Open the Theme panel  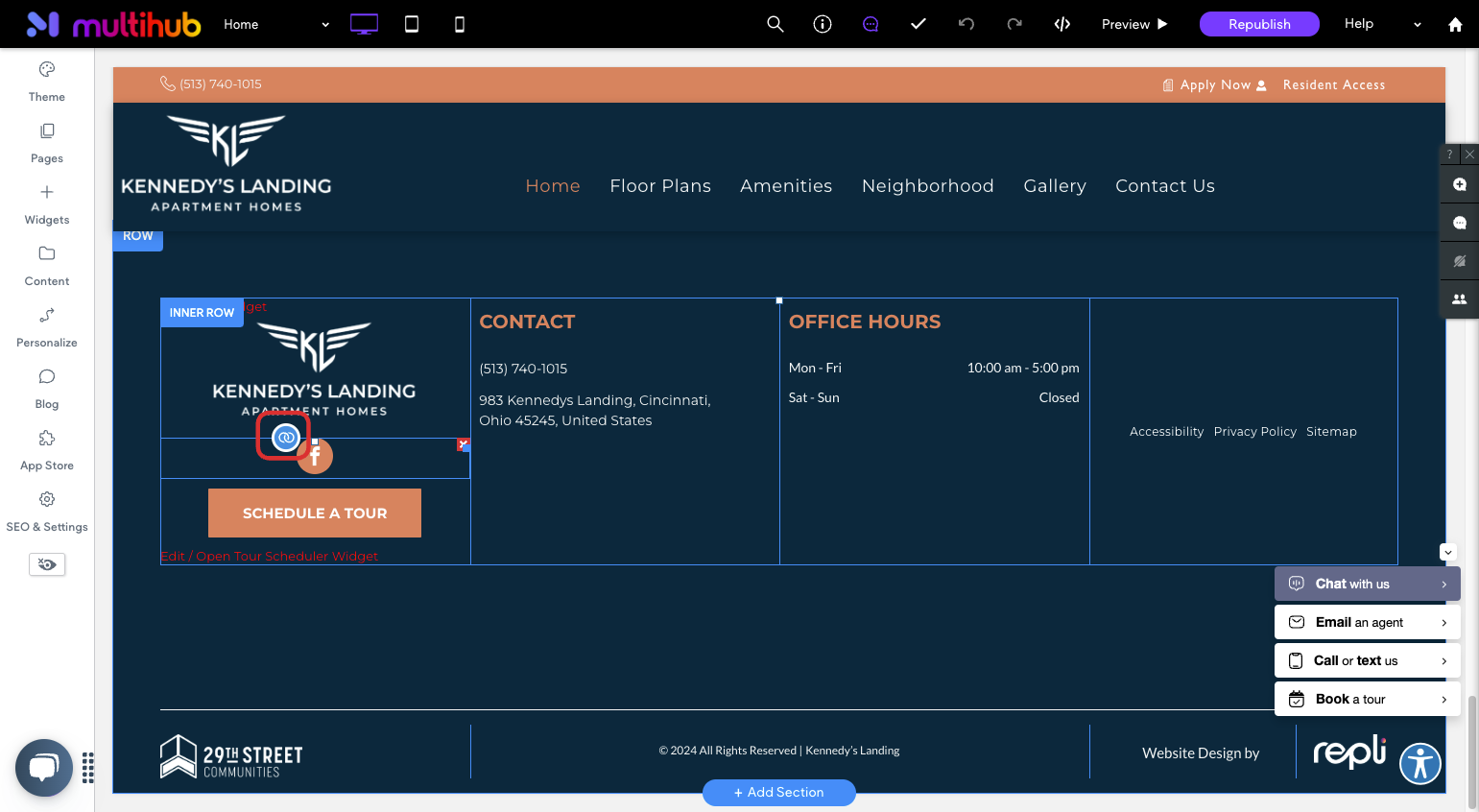pos(47,82)
